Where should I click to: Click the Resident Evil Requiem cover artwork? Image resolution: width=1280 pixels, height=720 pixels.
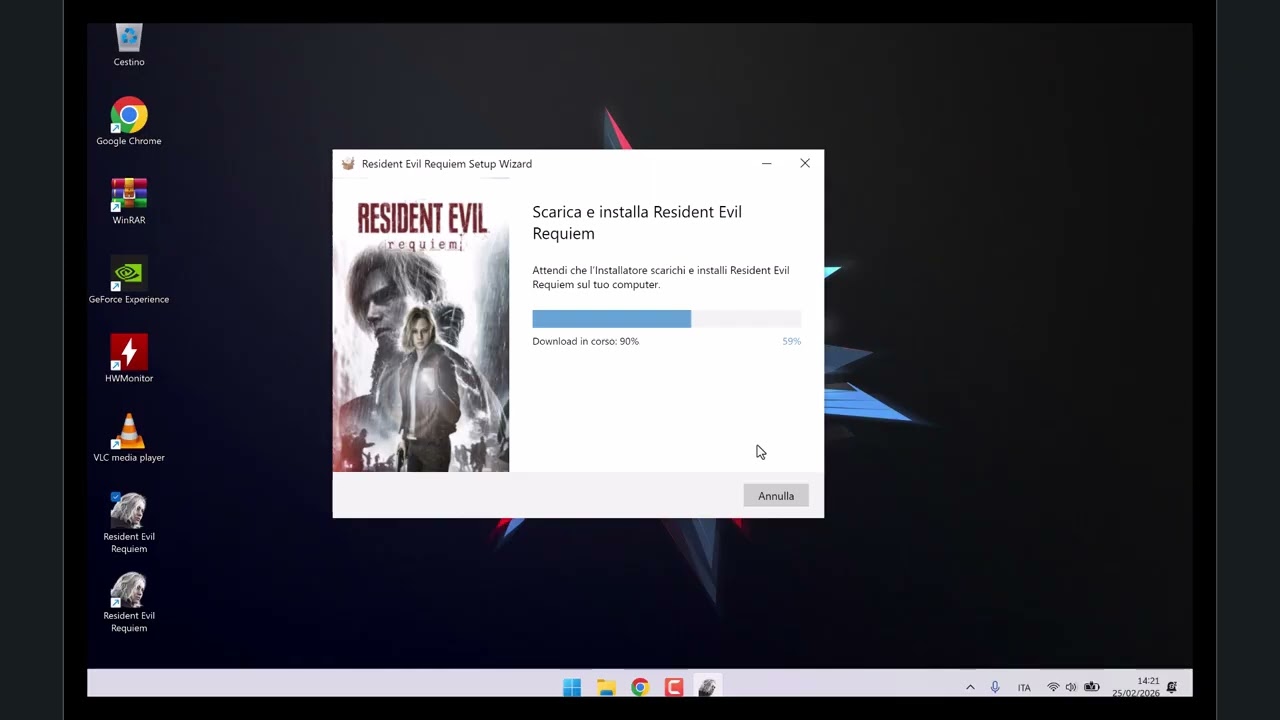click(x=421, y=325)
